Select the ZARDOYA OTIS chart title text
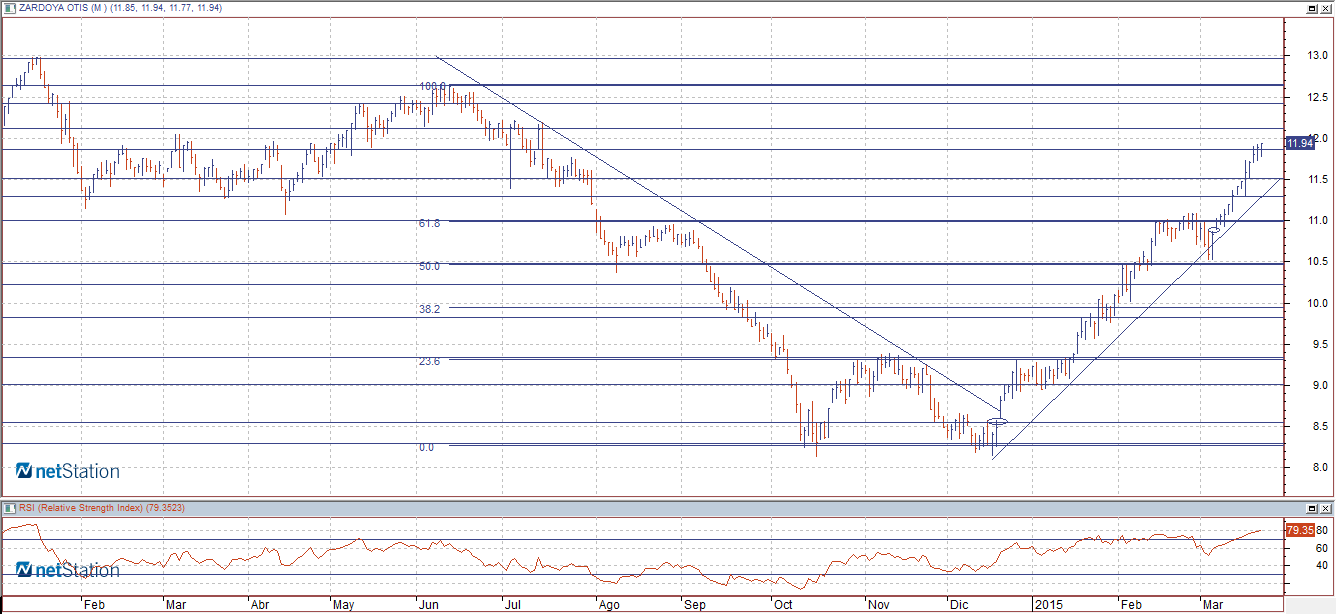 [120, 7]
